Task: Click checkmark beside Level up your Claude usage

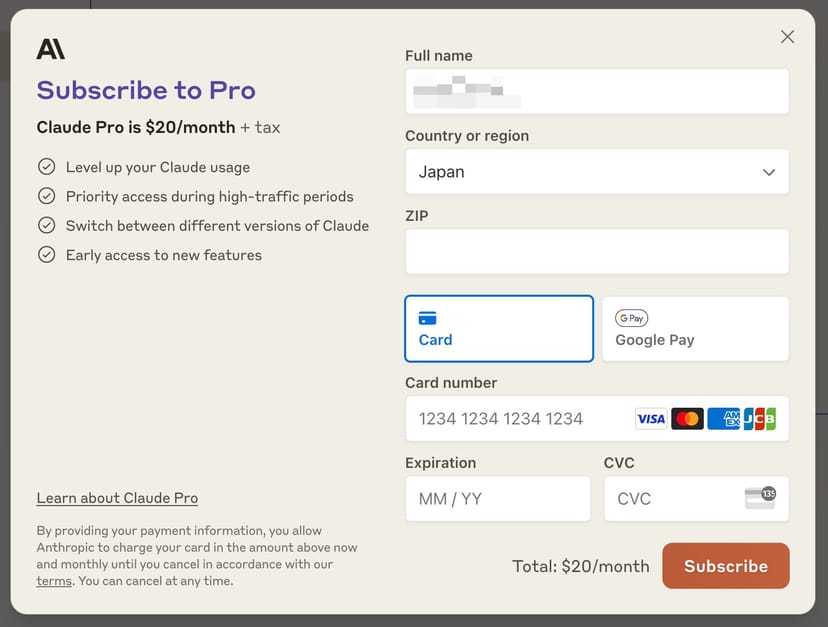Action: pos(46,167)
